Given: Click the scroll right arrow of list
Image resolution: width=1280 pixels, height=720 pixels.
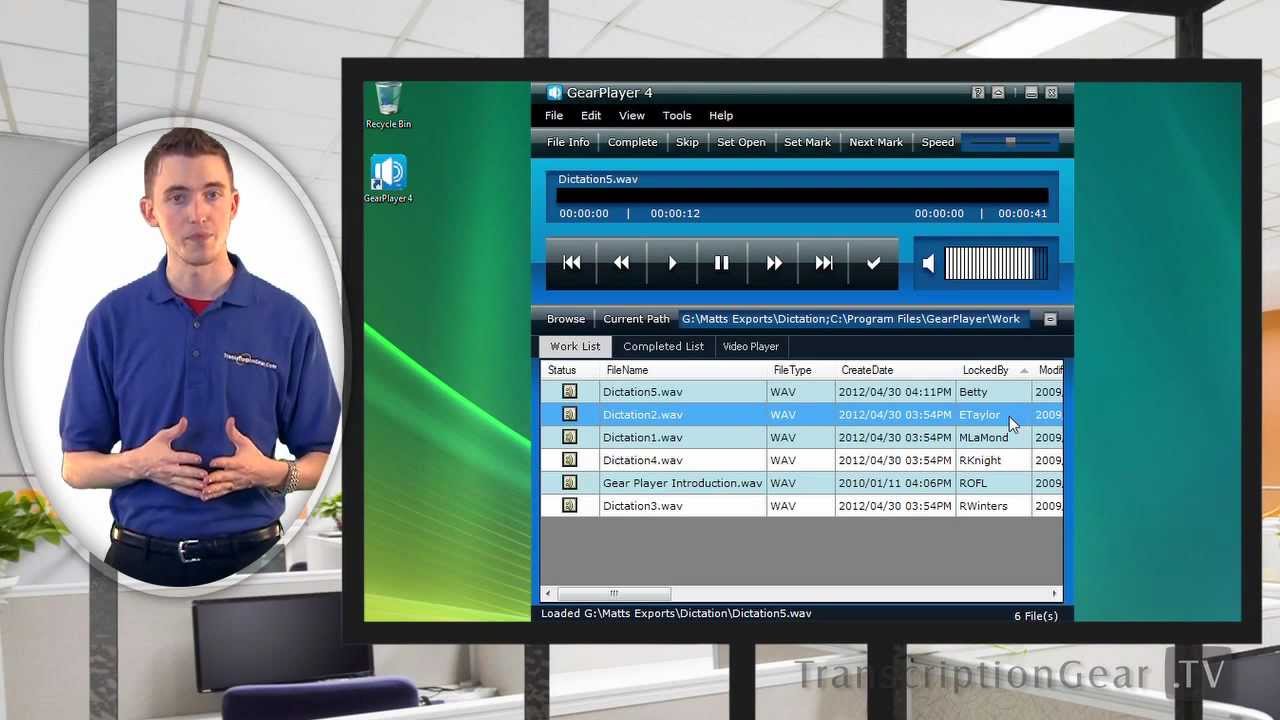Looking at the screenshot, I should pos(1055,594).
